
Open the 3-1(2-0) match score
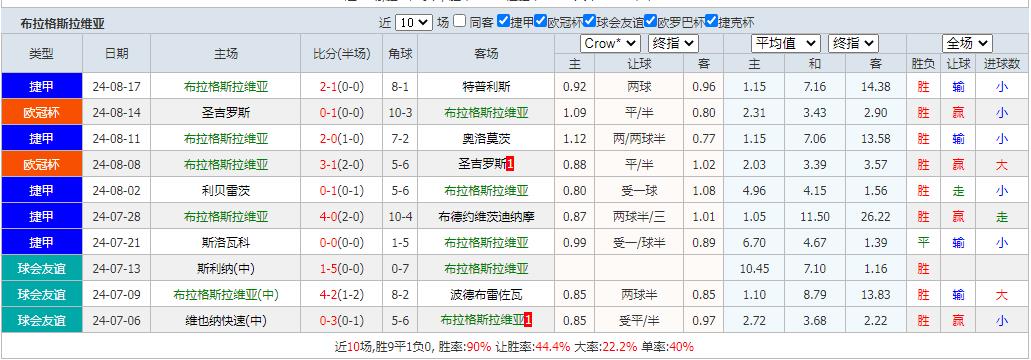point(341,164)
